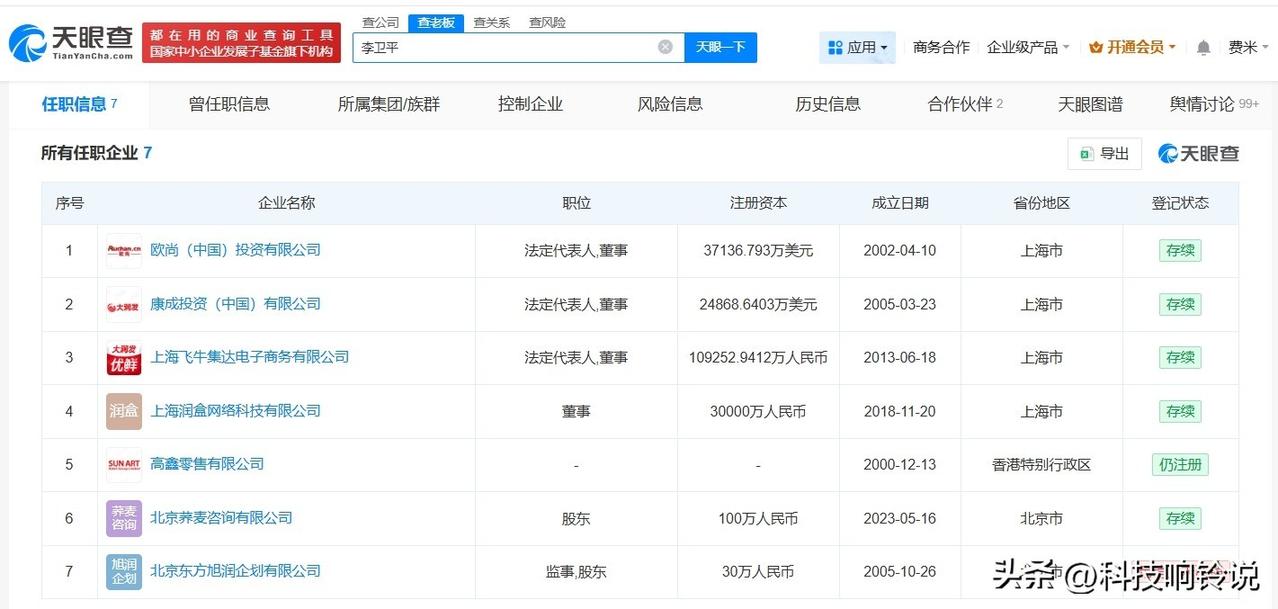Click the clear (×) icon in the search box
Screen dimensions: 1278x609
663,46
